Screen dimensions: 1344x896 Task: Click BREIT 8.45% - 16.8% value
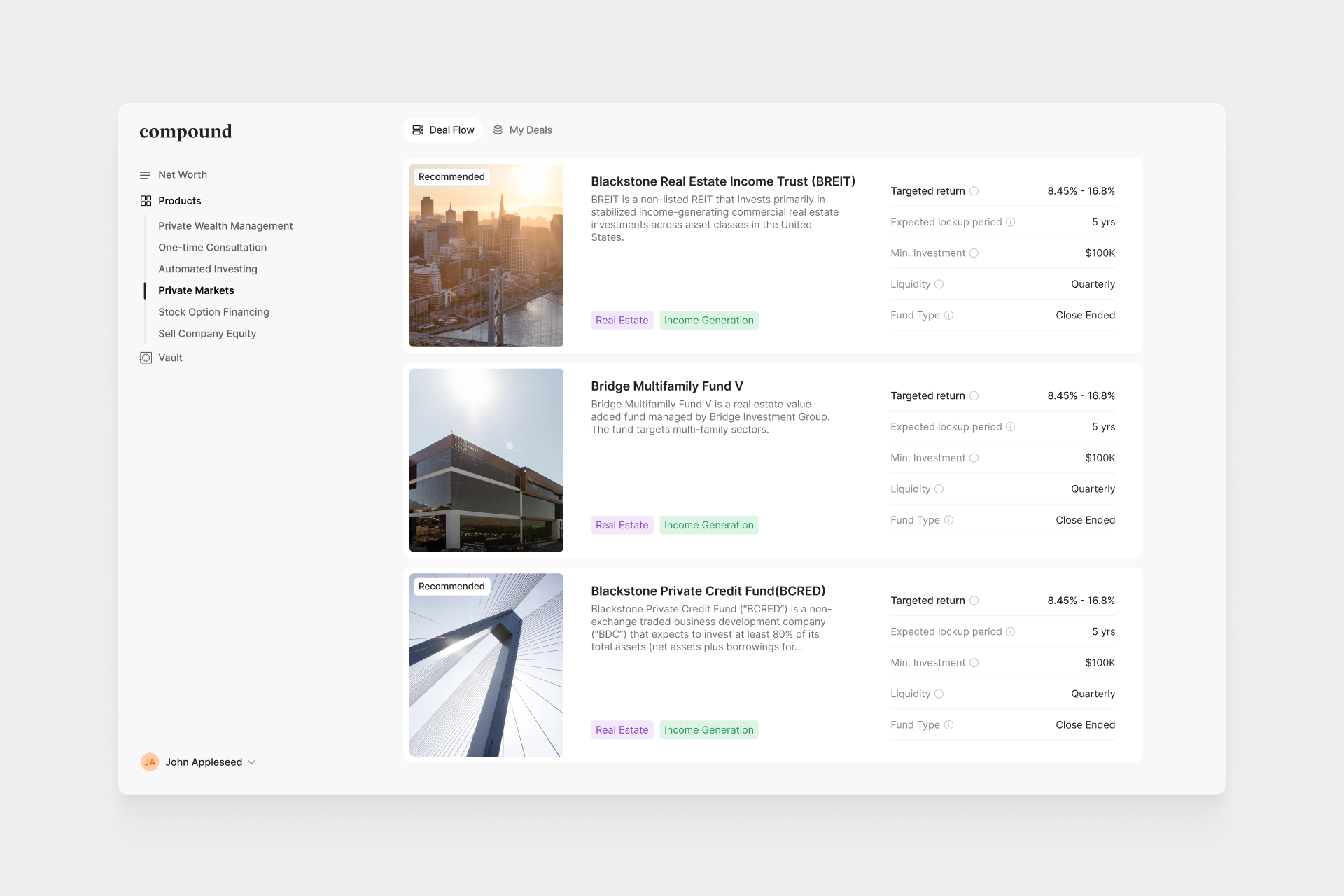click(1081, 191)
